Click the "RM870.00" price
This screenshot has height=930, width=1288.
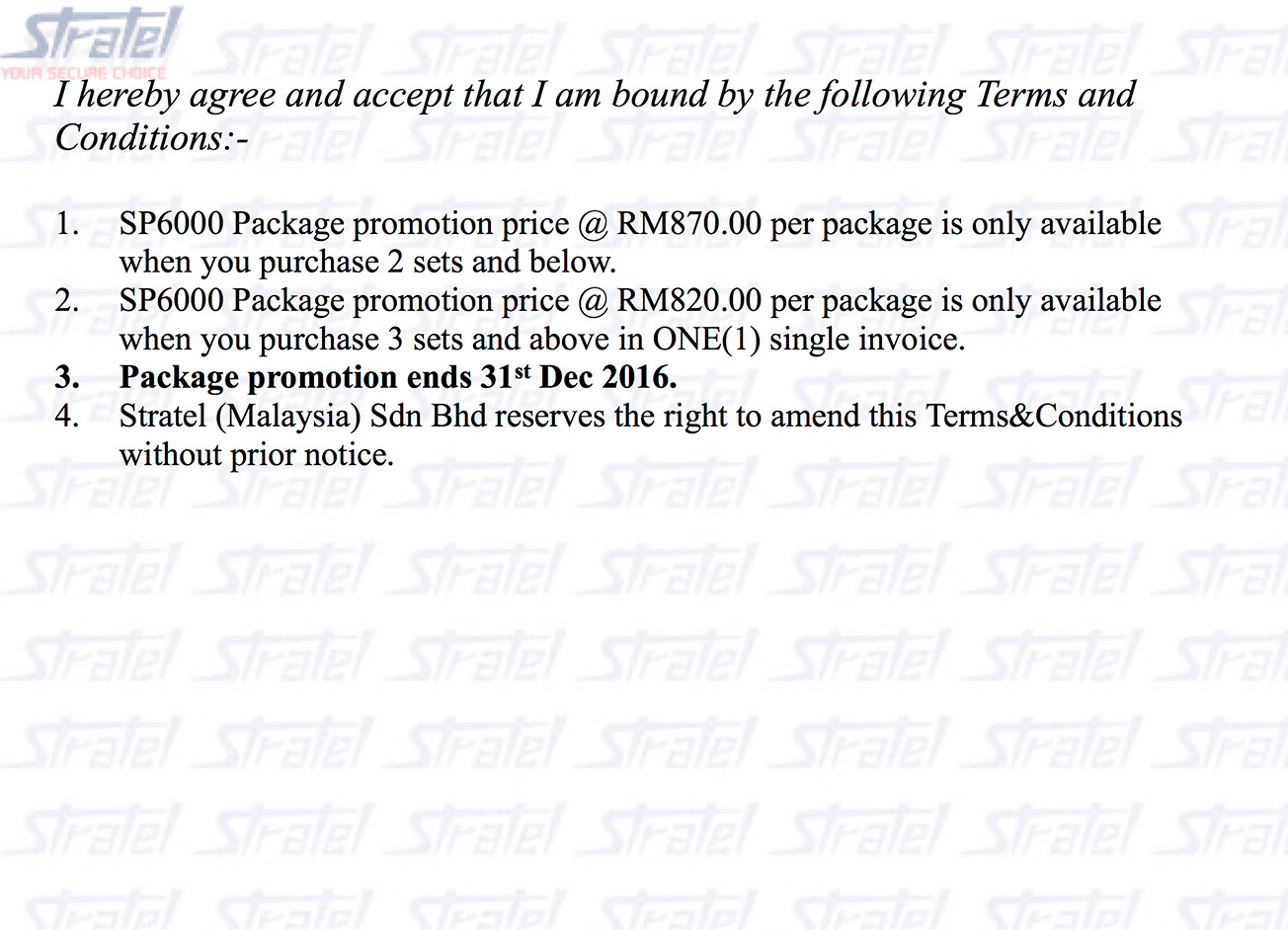(x=689, y=224)
